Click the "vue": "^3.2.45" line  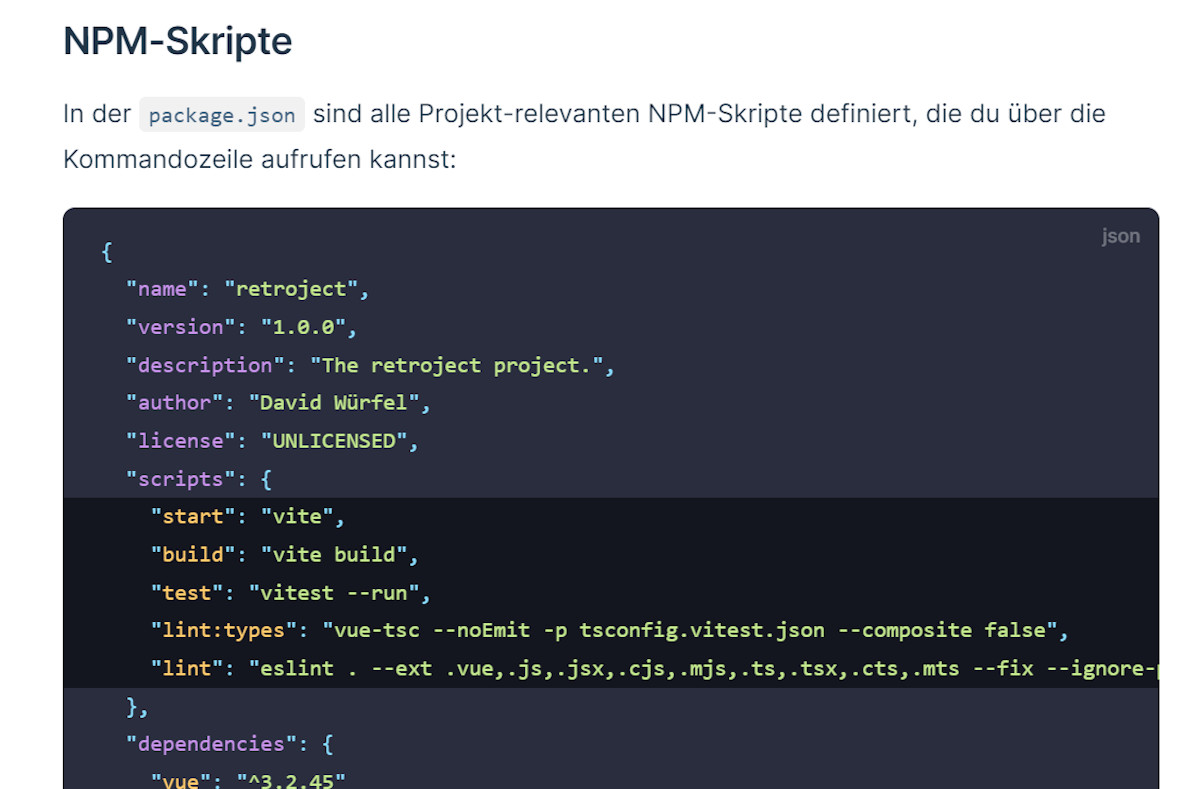click(x=248, y=779)
